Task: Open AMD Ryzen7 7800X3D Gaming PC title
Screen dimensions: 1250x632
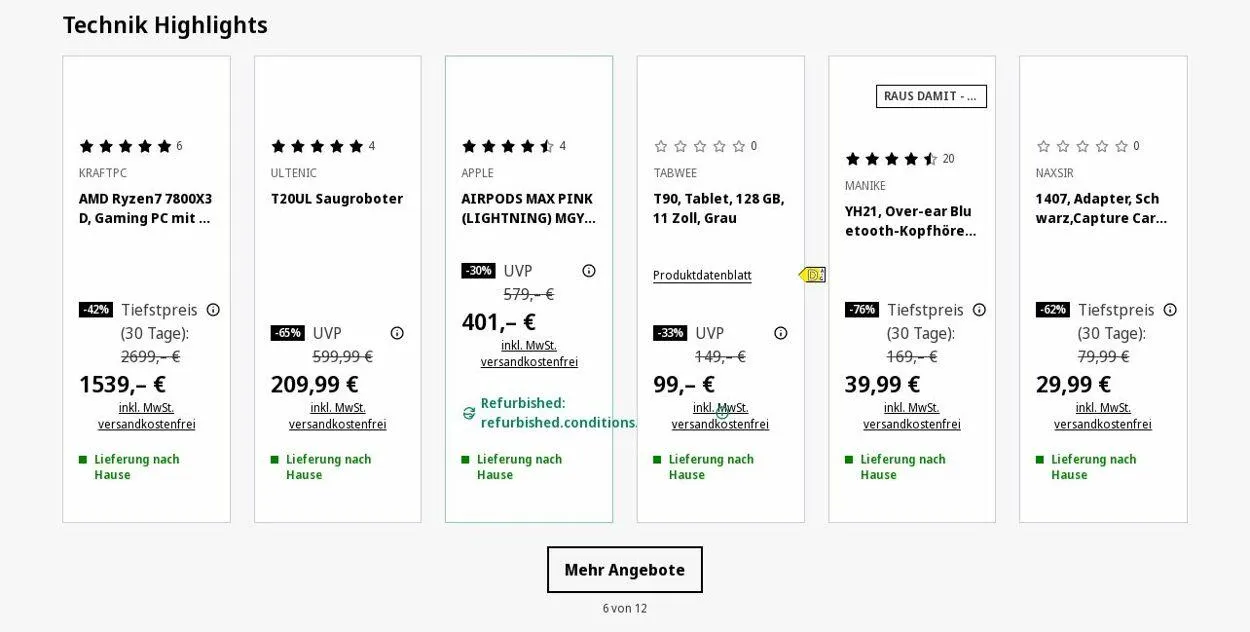Action: [x=145, y=208]
